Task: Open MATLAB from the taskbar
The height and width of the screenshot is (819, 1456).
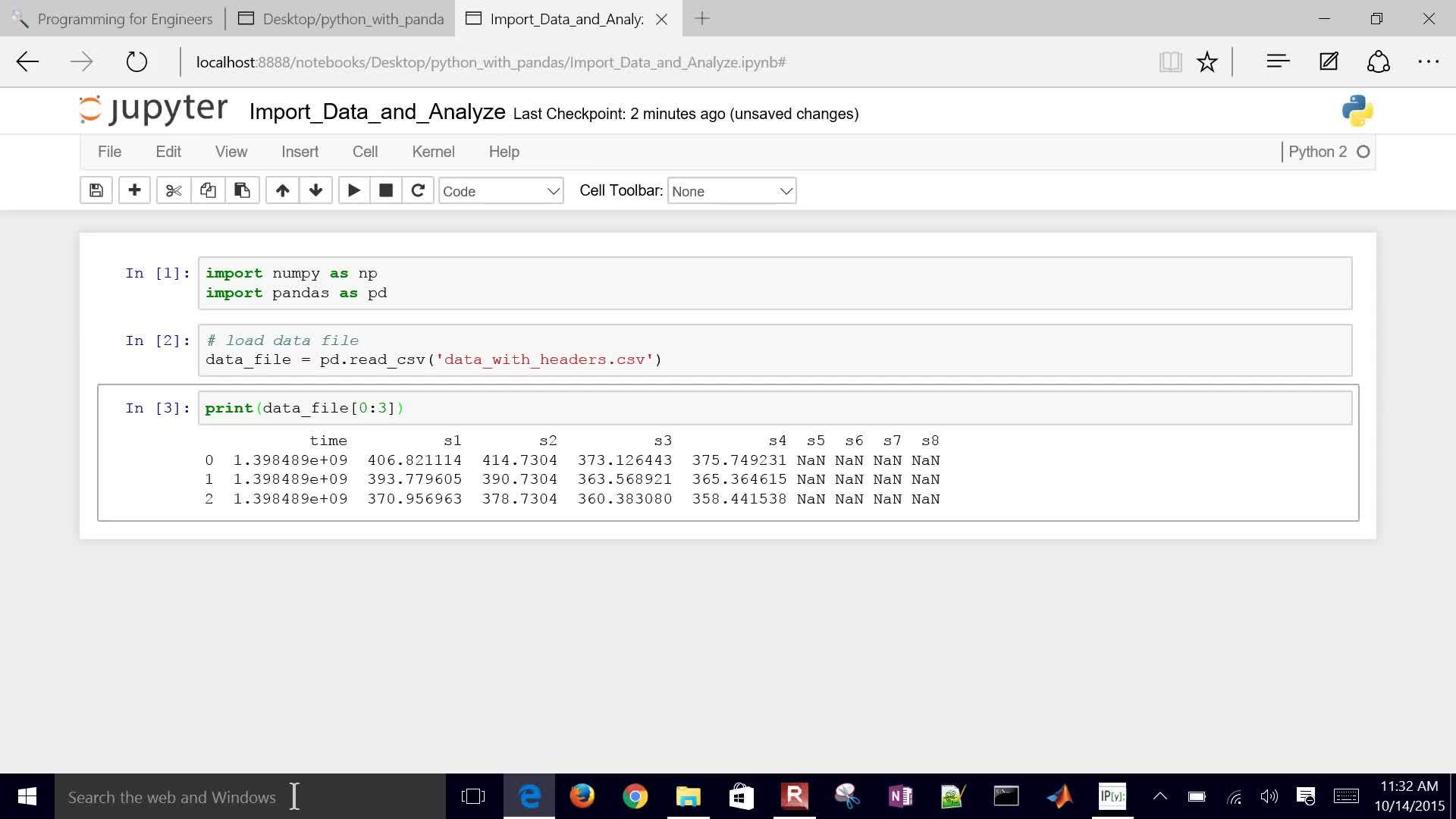Action: pos(1059,796)
